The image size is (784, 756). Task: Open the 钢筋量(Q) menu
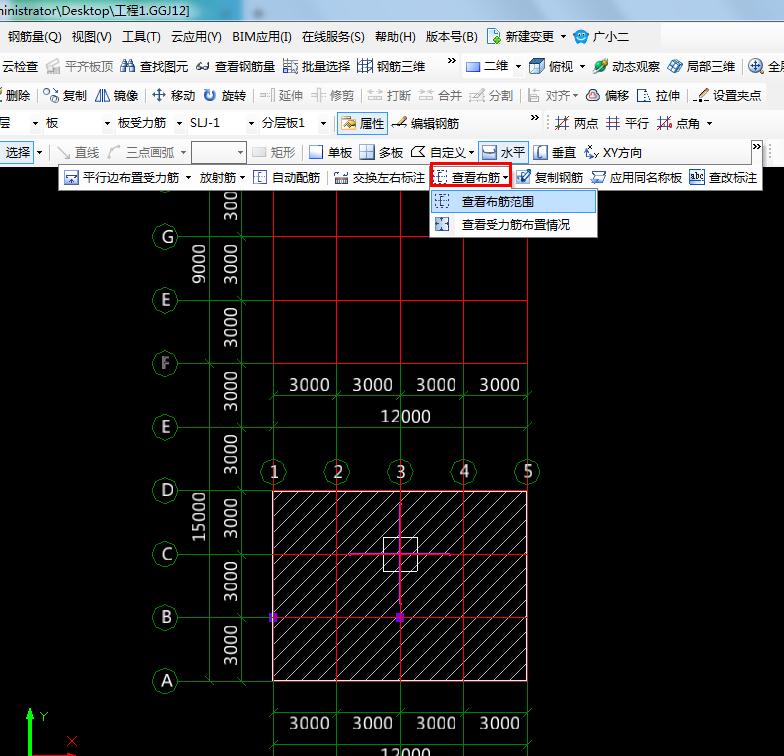(34, 36)
